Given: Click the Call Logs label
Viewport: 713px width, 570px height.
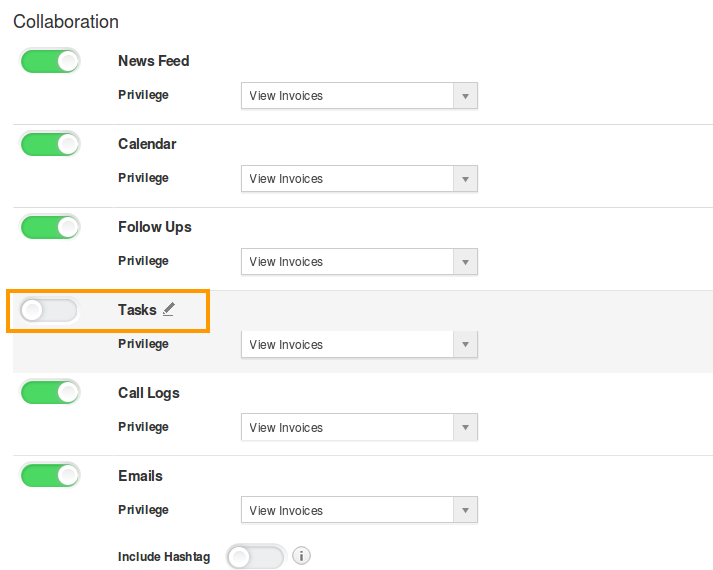Looking at the screenshot, I should coord(149,393).
